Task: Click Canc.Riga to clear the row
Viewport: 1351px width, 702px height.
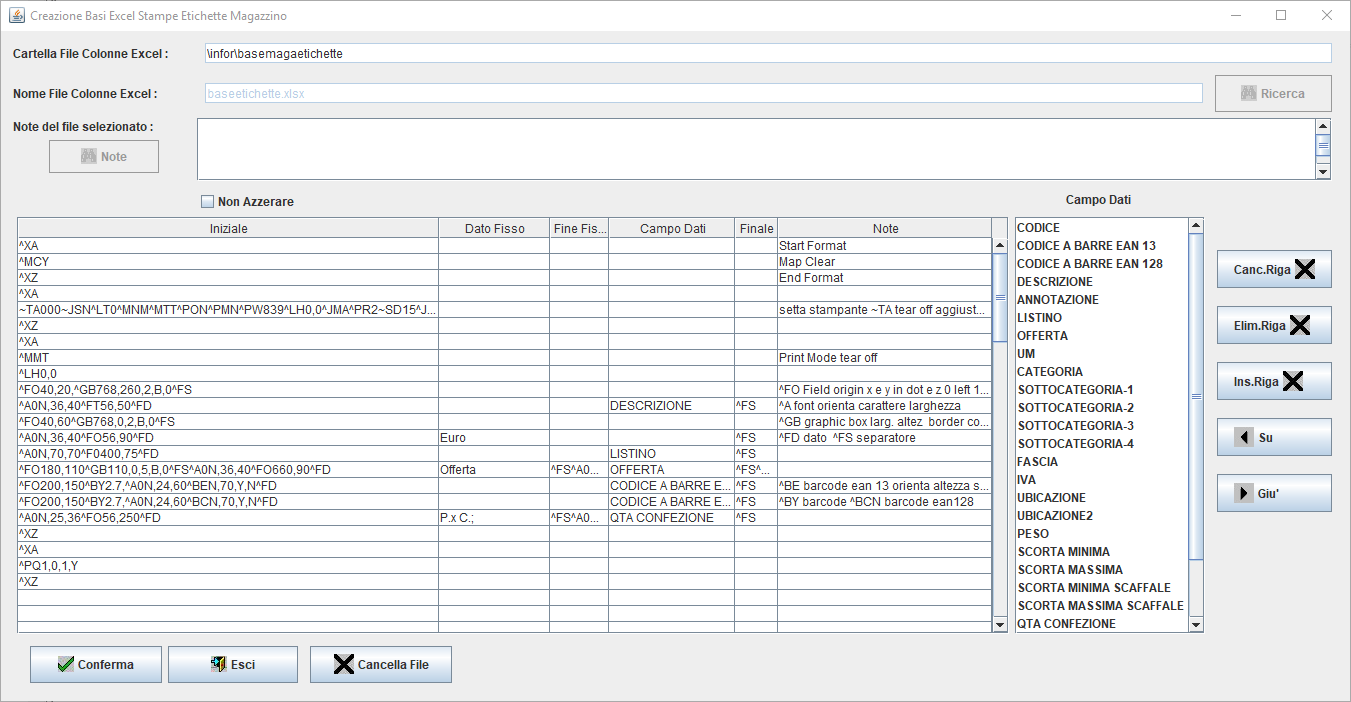Action: pos(1273,269)
